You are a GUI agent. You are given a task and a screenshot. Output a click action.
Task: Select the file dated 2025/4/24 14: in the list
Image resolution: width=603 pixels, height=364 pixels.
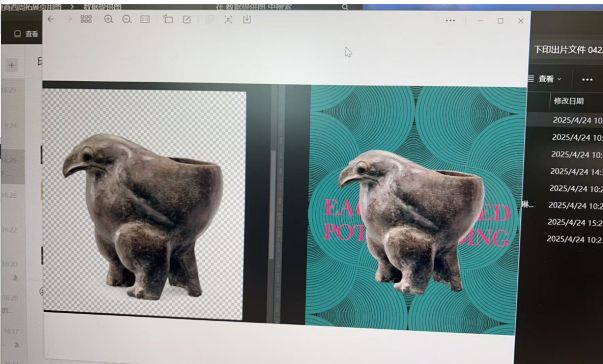coord(576,171)
